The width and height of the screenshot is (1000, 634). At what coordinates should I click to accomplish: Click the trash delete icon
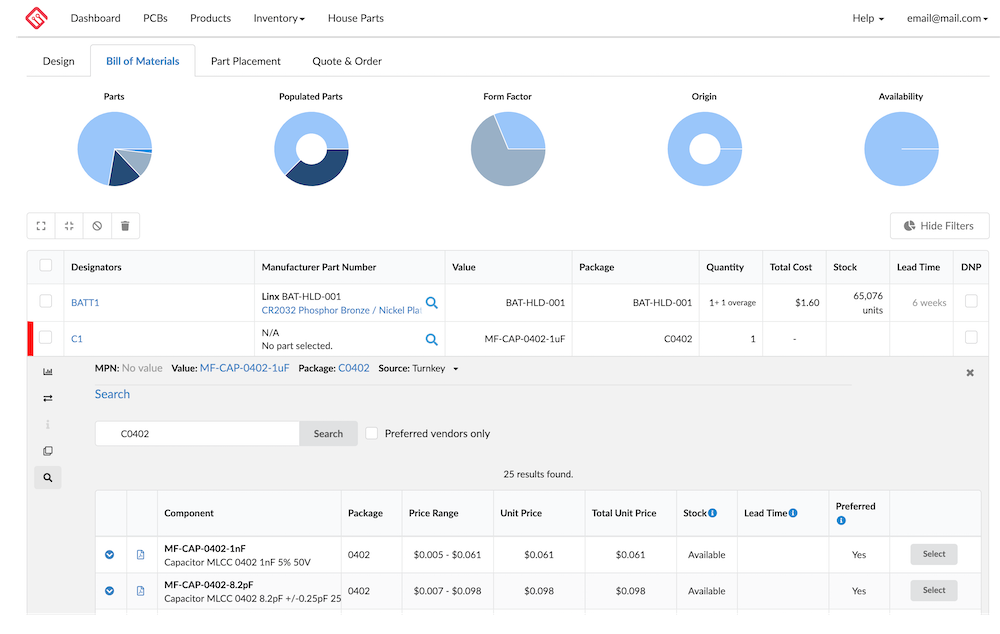(125, 226)
